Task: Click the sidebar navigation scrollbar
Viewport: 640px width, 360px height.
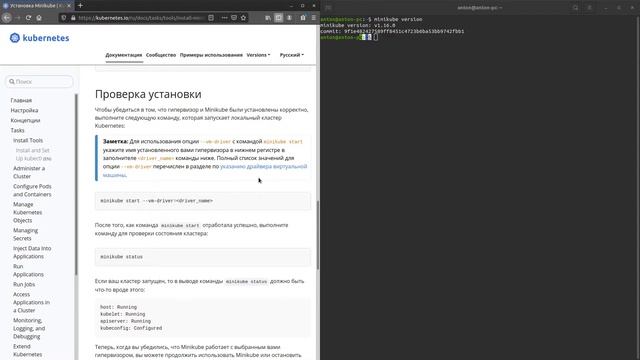Action: pyautogui.click(x=76, y=184)
